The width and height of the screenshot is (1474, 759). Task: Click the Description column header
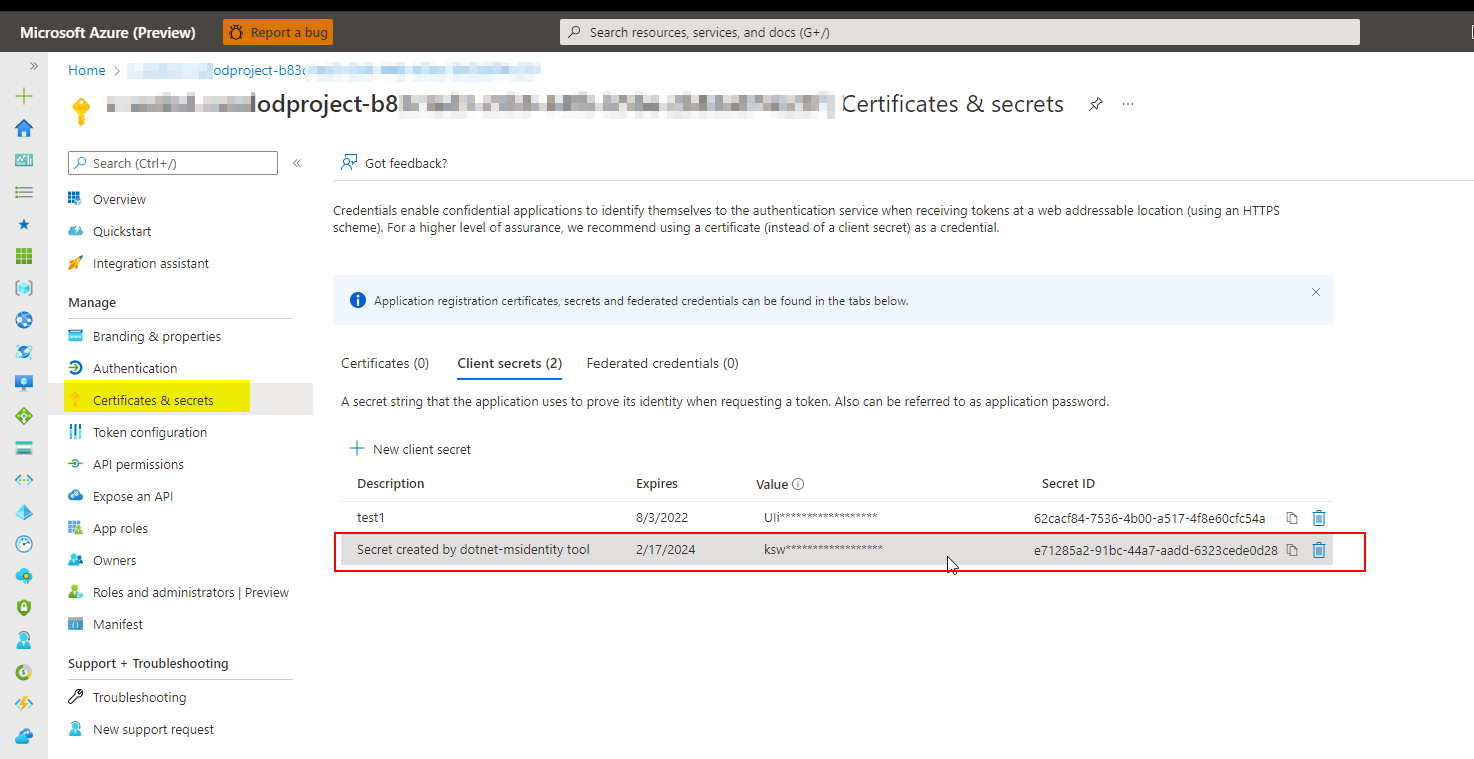[391, 483]
